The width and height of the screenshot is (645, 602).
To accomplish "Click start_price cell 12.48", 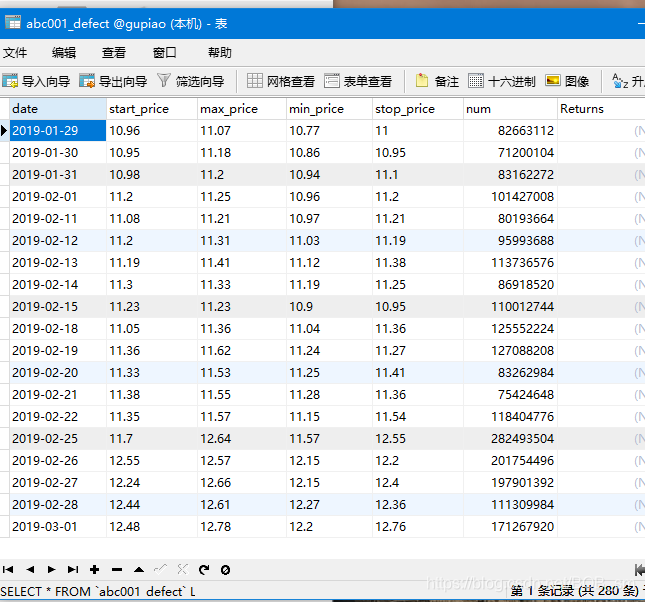I will [152, 526].
